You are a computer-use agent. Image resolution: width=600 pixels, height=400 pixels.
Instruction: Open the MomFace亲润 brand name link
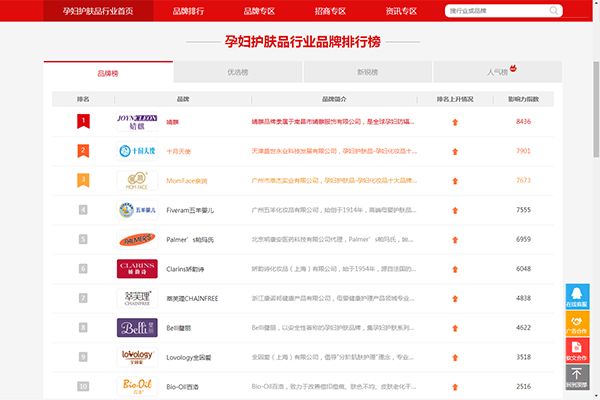coord(186,181)
